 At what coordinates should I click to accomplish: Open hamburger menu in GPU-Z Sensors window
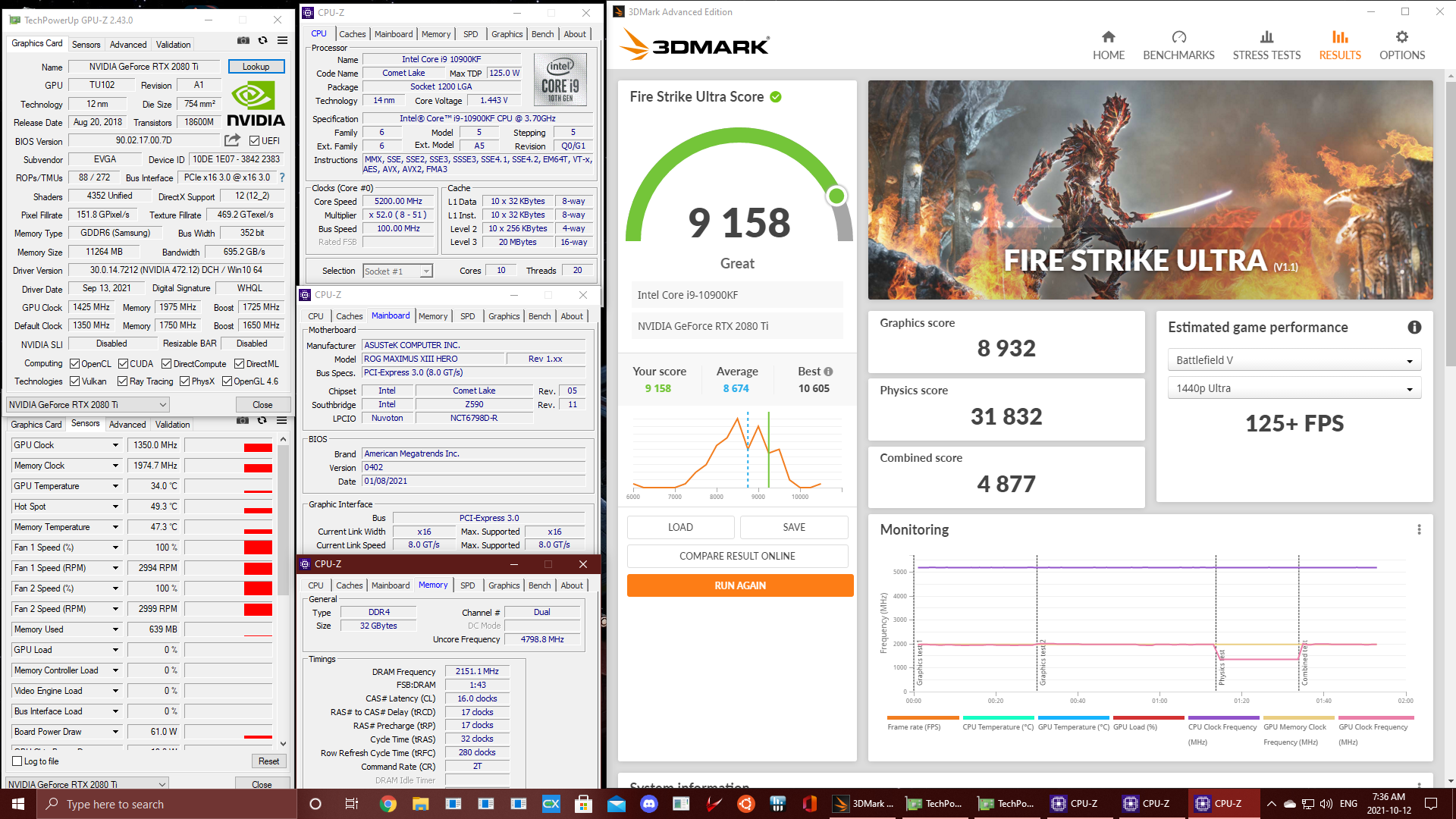pos(281,421)
